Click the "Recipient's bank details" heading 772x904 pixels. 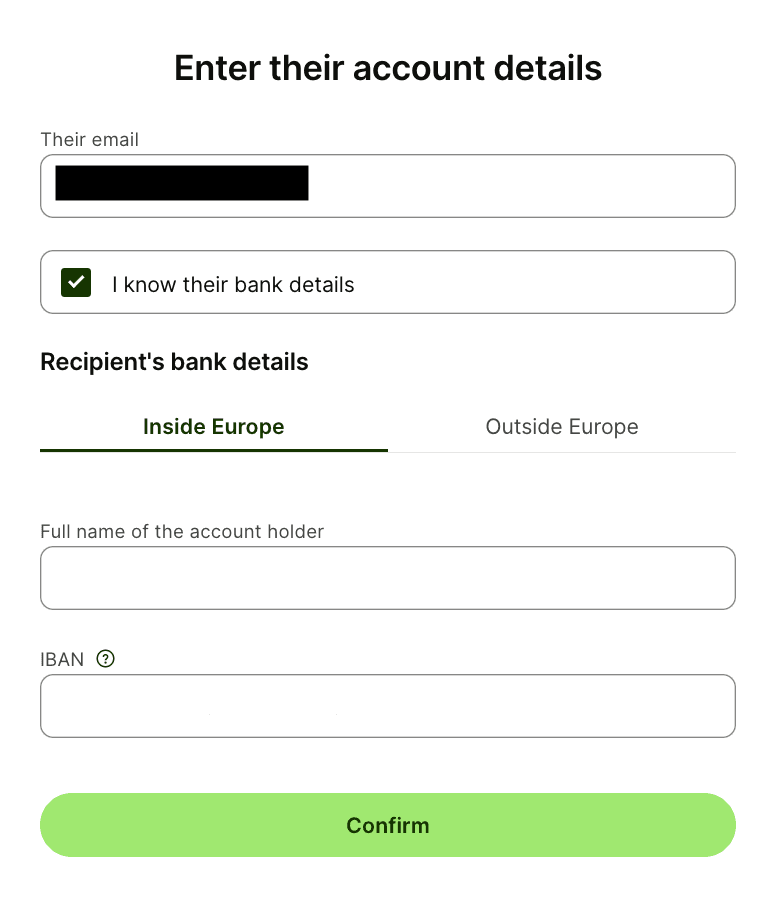(x=174, y=362)
